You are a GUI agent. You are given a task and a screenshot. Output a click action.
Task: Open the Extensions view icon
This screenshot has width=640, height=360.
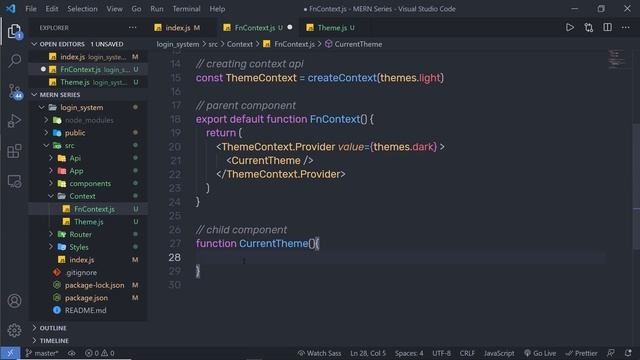(x=14, y=151)
